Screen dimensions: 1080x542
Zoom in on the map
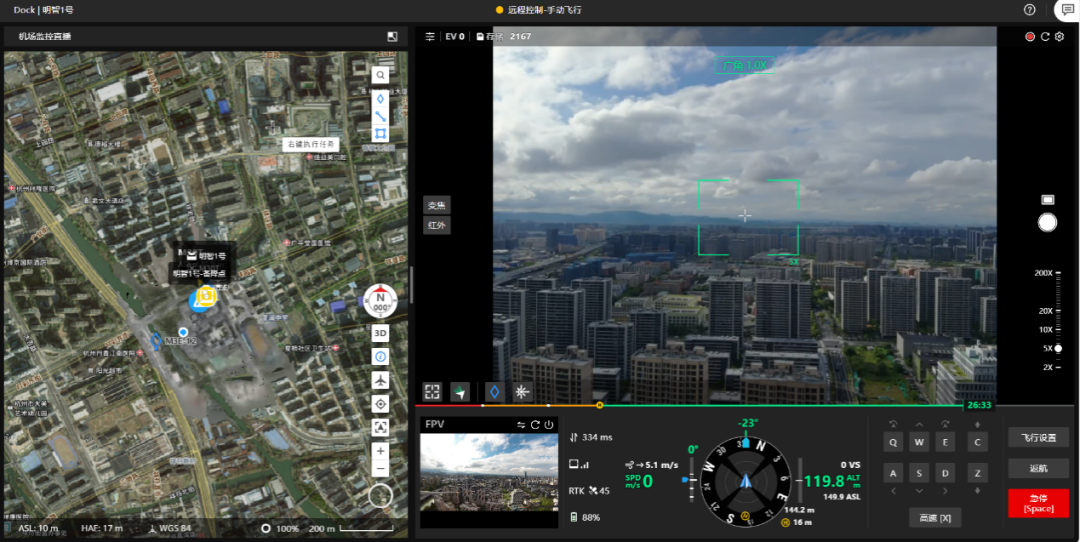click(380, 451)
